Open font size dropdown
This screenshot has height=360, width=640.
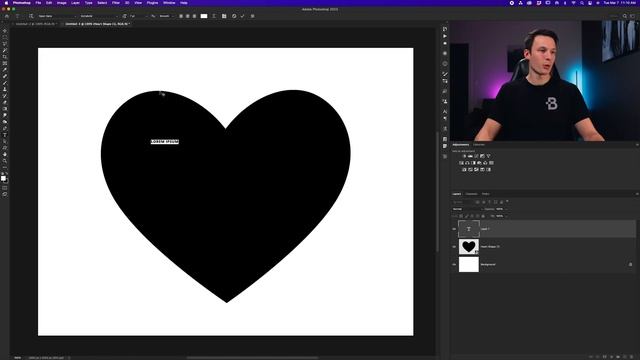138,16
